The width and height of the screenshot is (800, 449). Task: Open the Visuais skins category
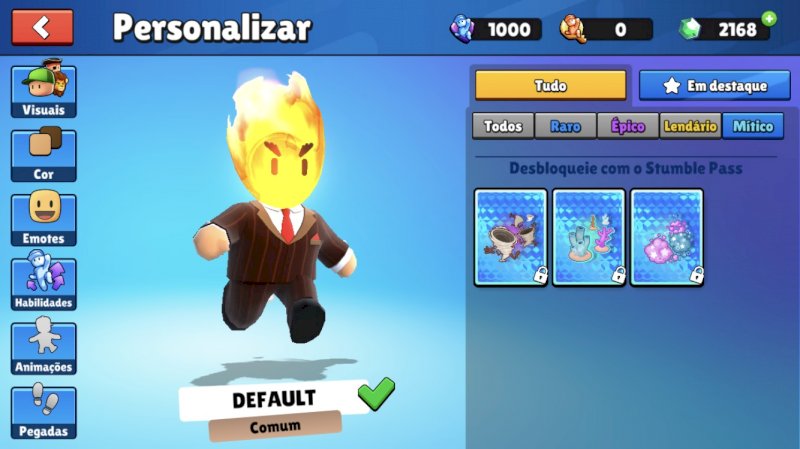pos(43,89)
